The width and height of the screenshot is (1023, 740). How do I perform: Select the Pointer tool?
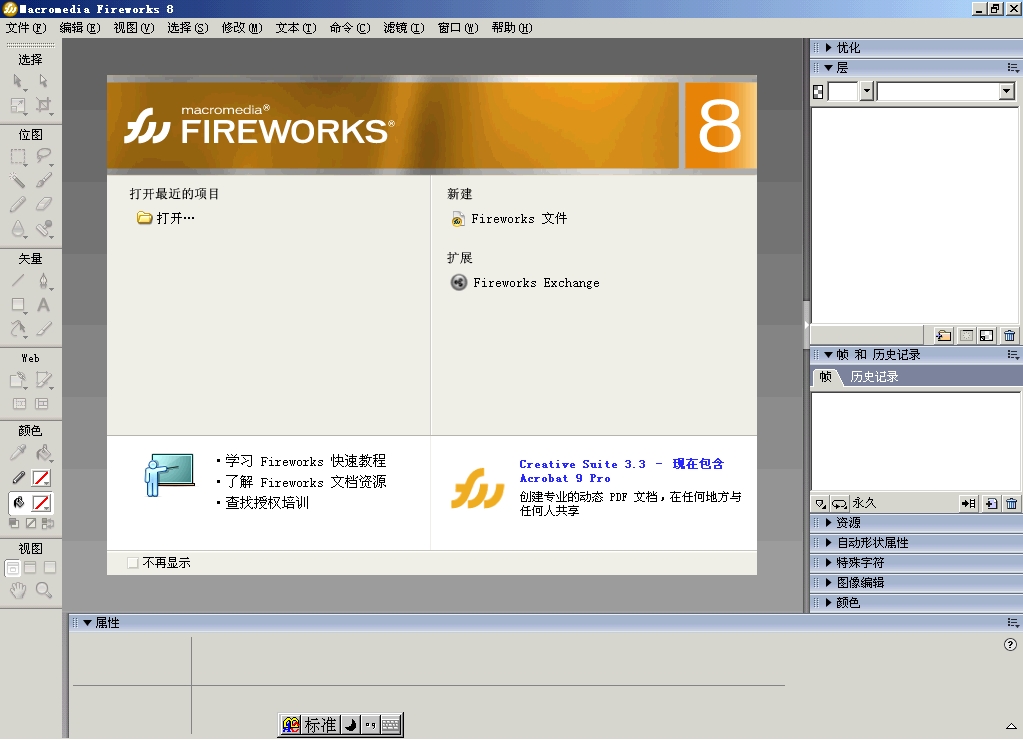[x=18, y=82]
